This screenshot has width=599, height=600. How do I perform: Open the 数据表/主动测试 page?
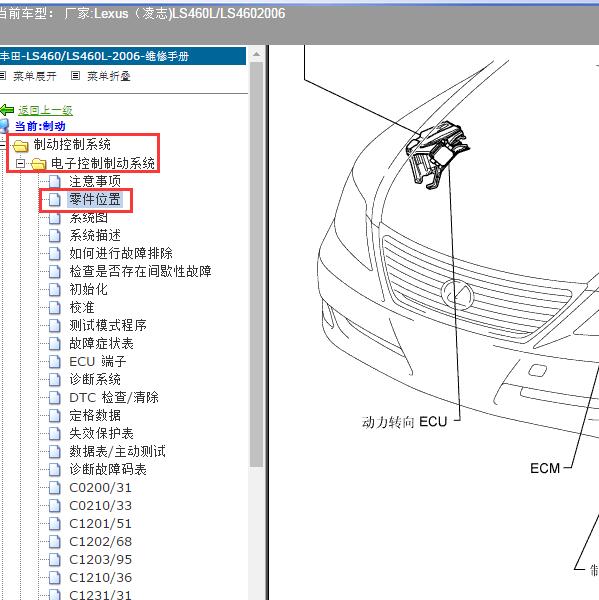coord(118,451)
